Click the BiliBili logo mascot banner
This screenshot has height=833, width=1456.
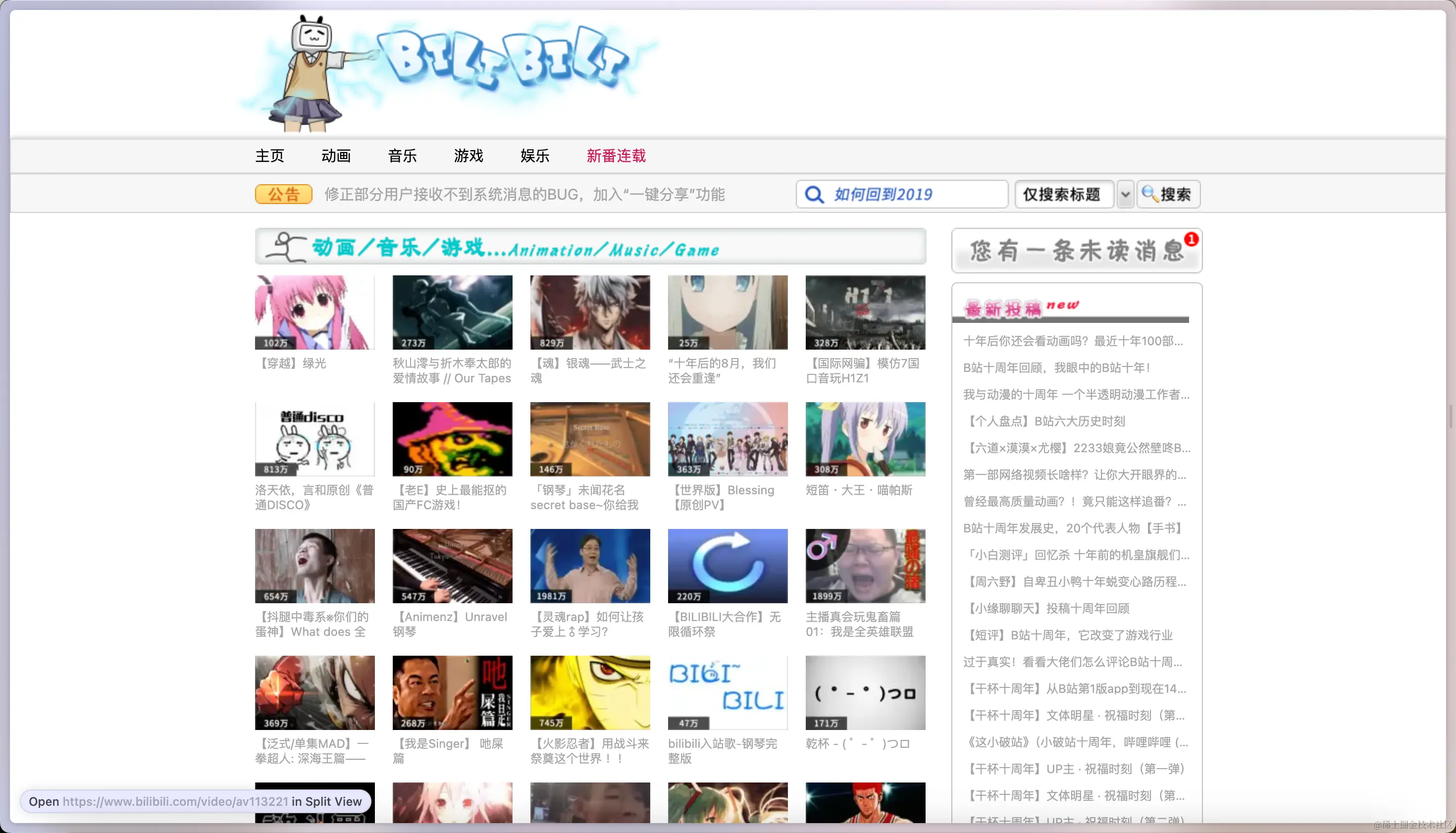[x=449, y=73]
